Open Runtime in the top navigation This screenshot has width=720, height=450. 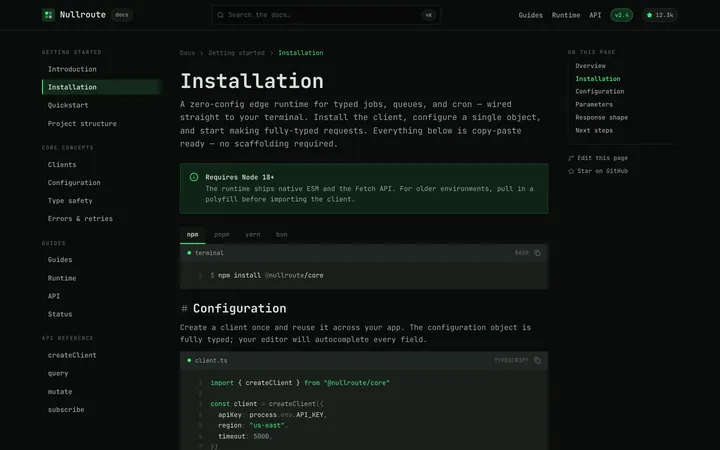point(566,15)
